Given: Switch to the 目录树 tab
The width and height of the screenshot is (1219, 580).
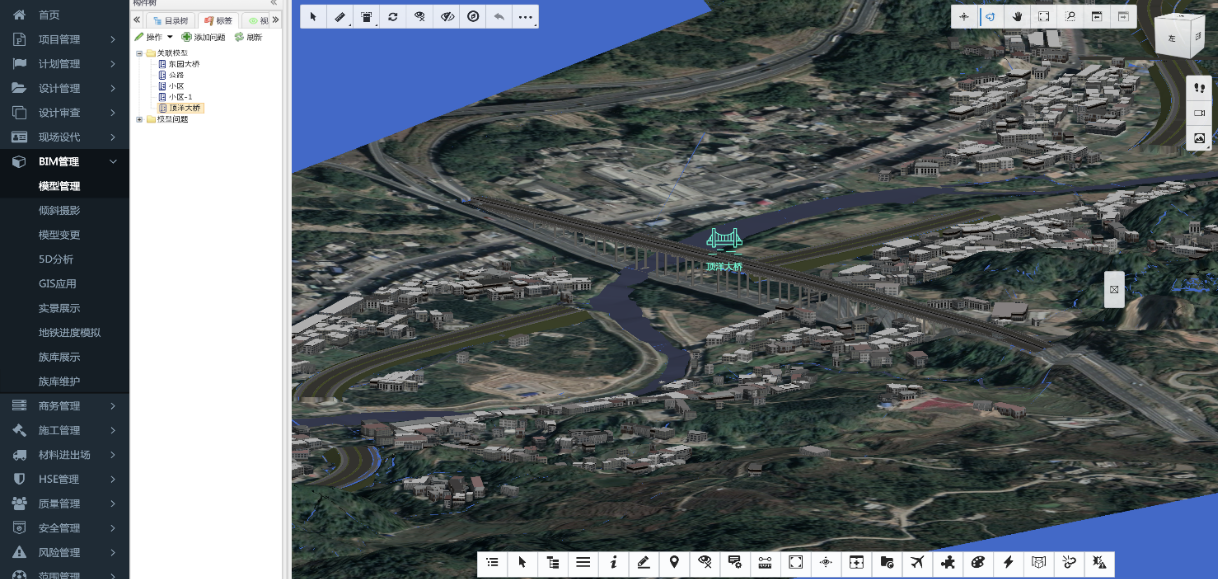Looking at the screenshot, I should tap(170, 20).
